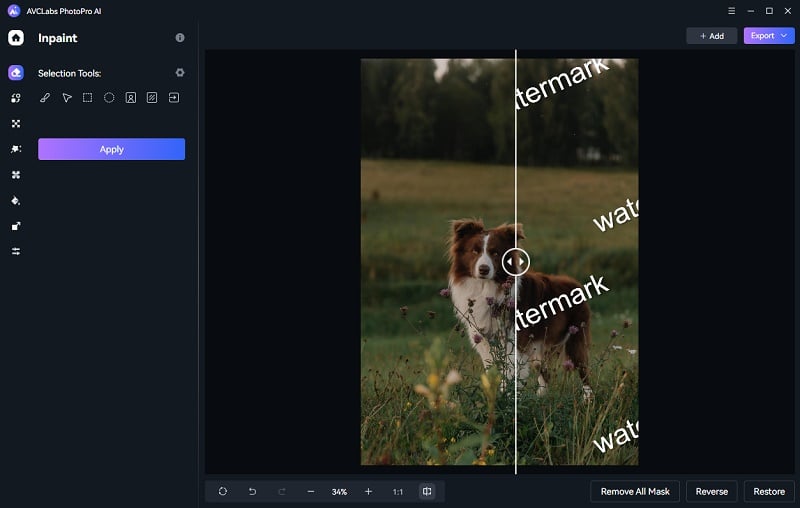
Task: Click the dog photo preview
Action: 499,262
